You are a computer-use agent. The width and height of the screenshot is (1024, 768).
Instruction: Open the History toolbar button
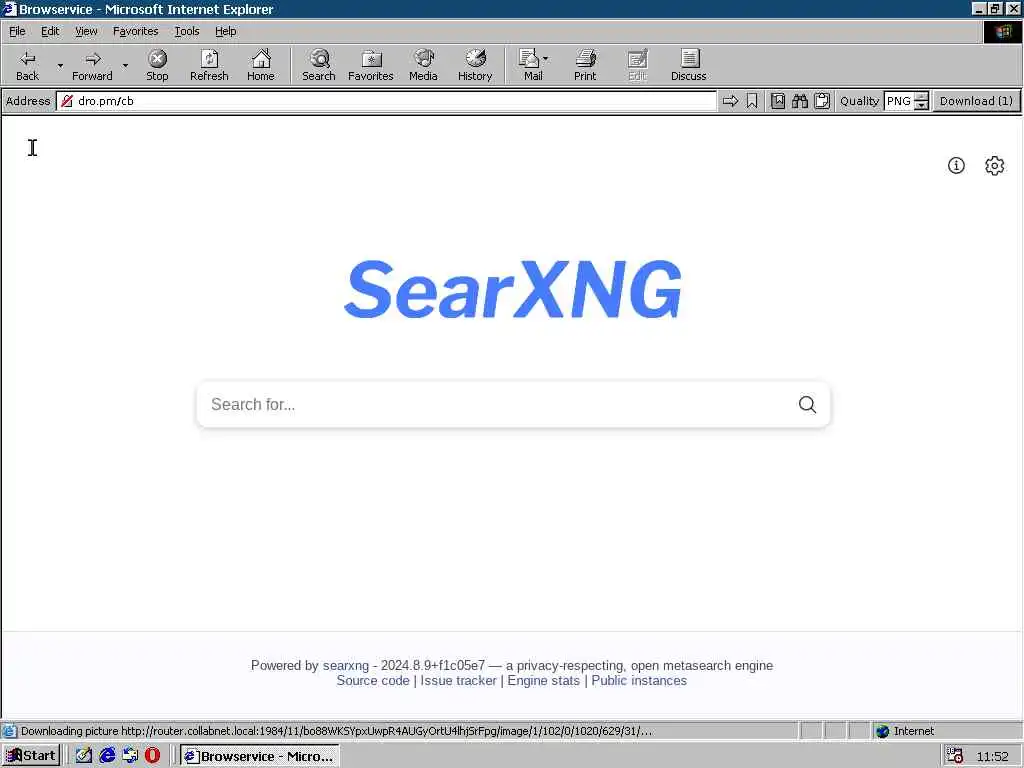coord(475,65)
